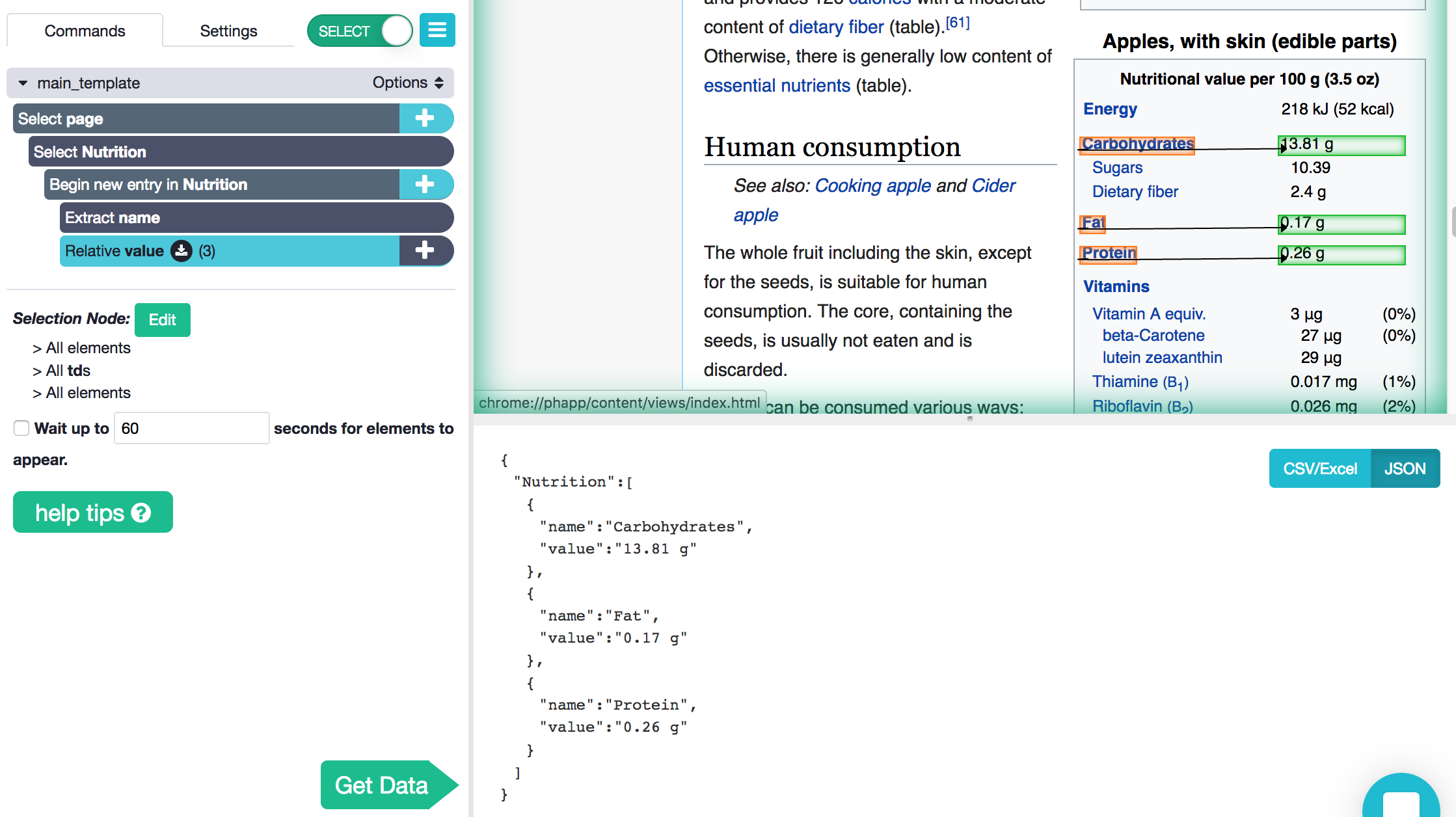The width and height of the screenshot is (1456, 817).
Task: Click the Dietary fiber table link
Action: (x=1135, y=192)
